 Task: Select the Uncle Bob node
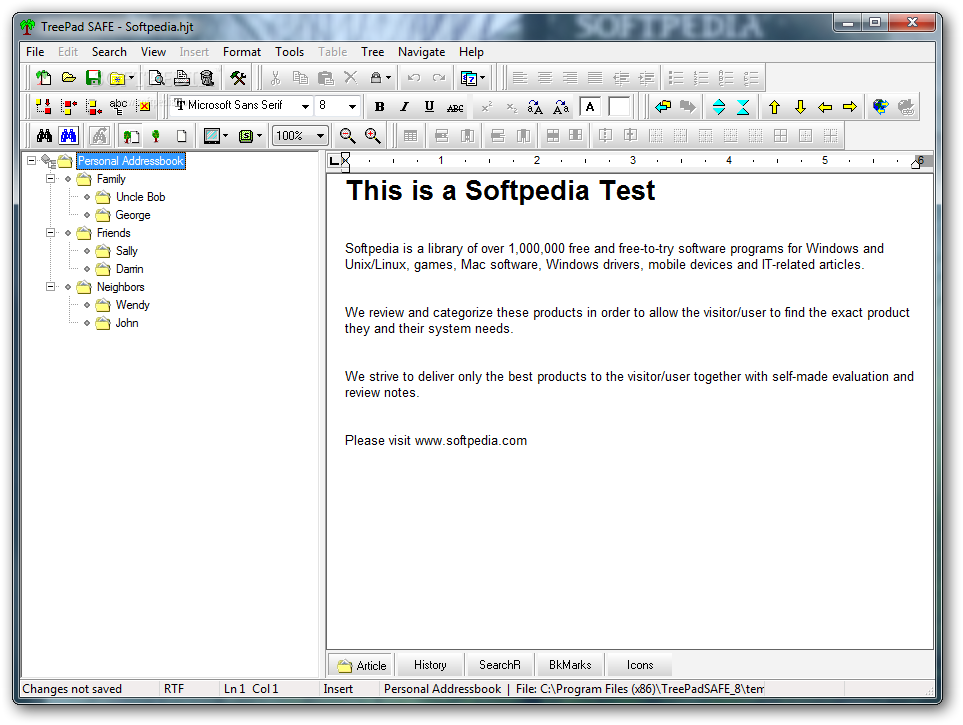[x=141, y=197]
